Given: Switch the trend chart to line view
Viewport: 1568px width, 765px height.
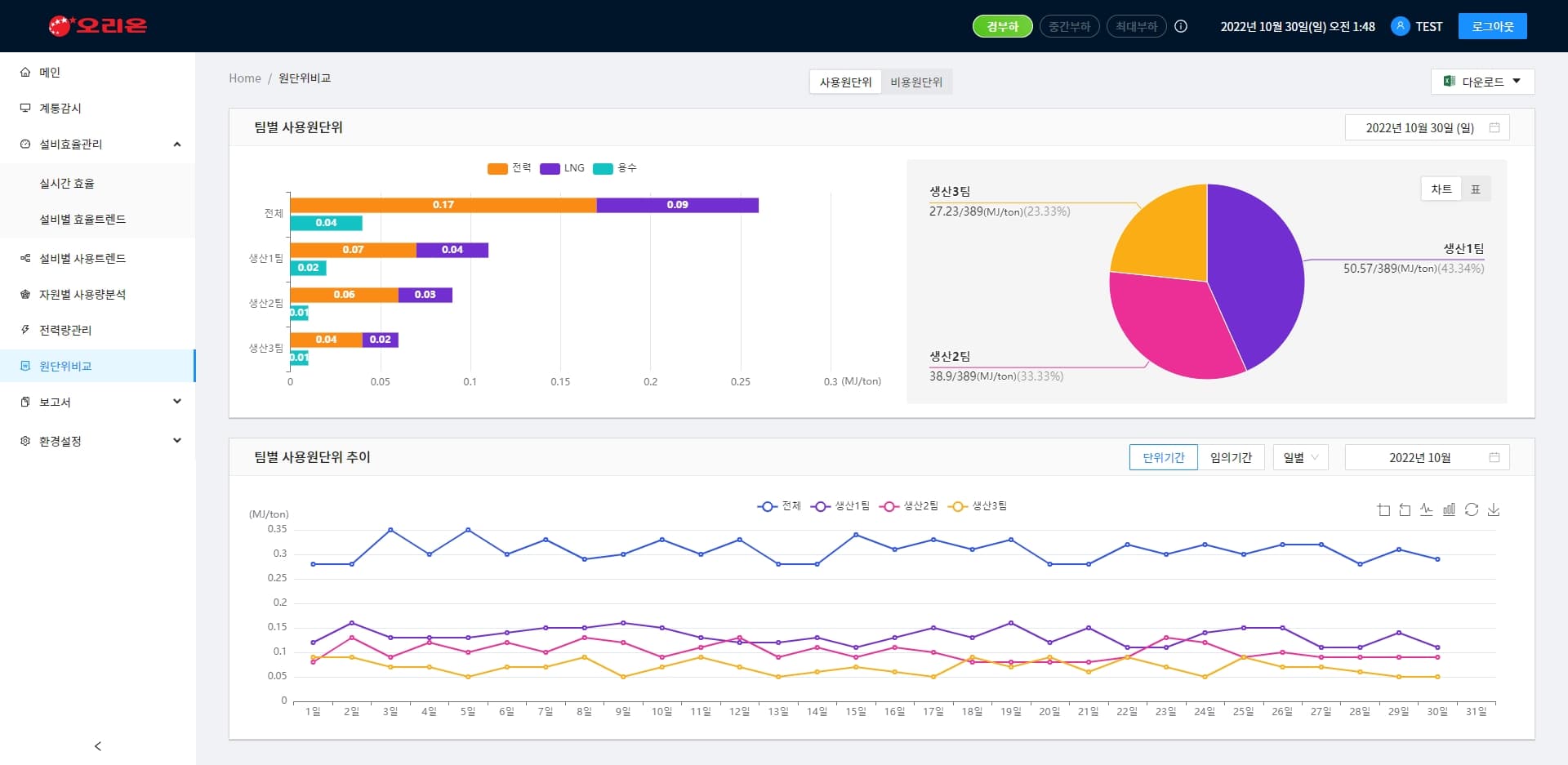Looking at the screenshot, I should (x=1427, y=509).
